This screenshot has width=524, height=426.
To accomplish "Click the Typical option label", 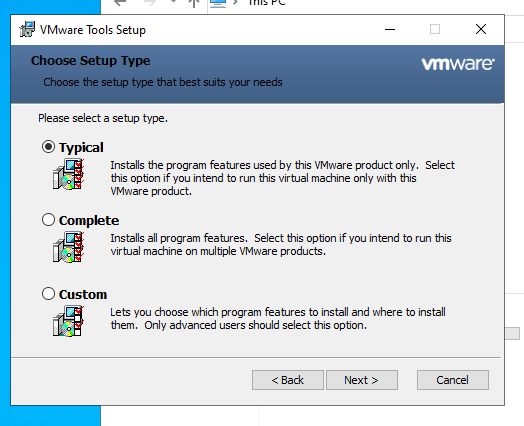I will pyautogui.click(x=81, y=147).
